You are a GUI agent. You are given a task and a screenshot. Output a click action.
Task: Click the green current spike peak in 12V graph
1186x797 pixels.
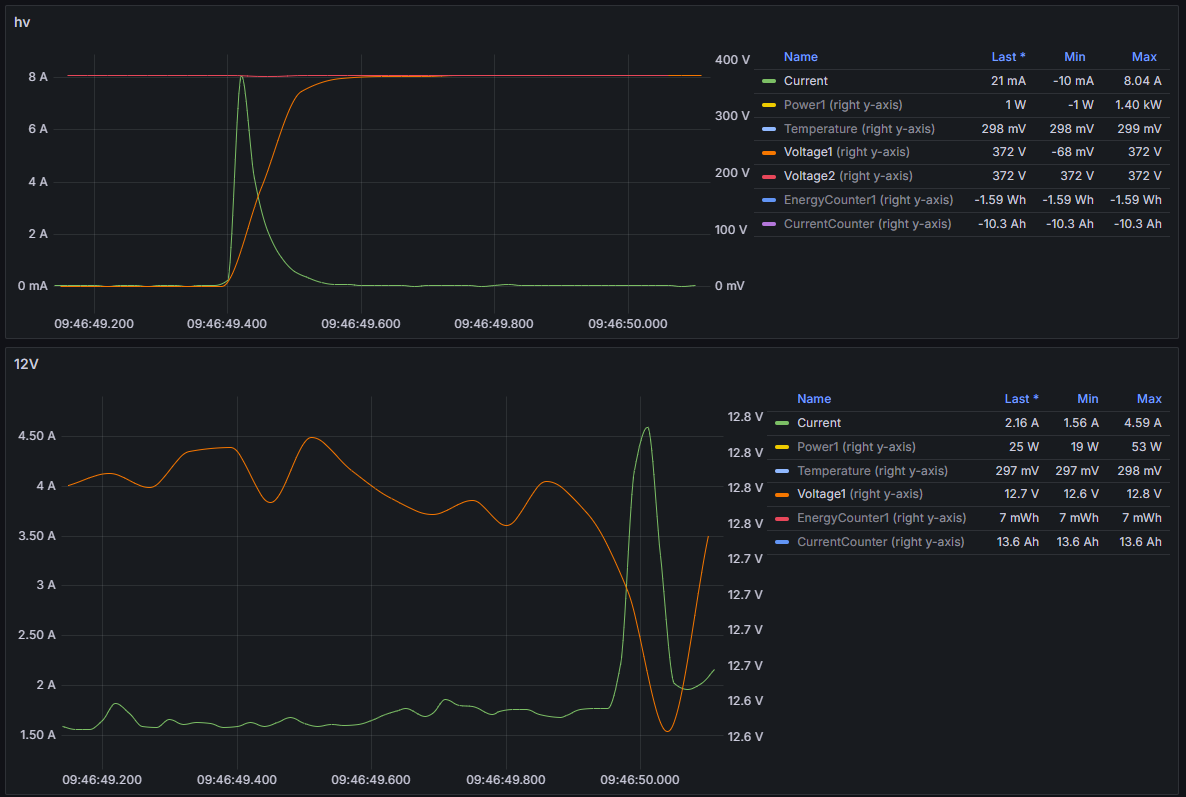pyautogui.click(x=647, y=428)
